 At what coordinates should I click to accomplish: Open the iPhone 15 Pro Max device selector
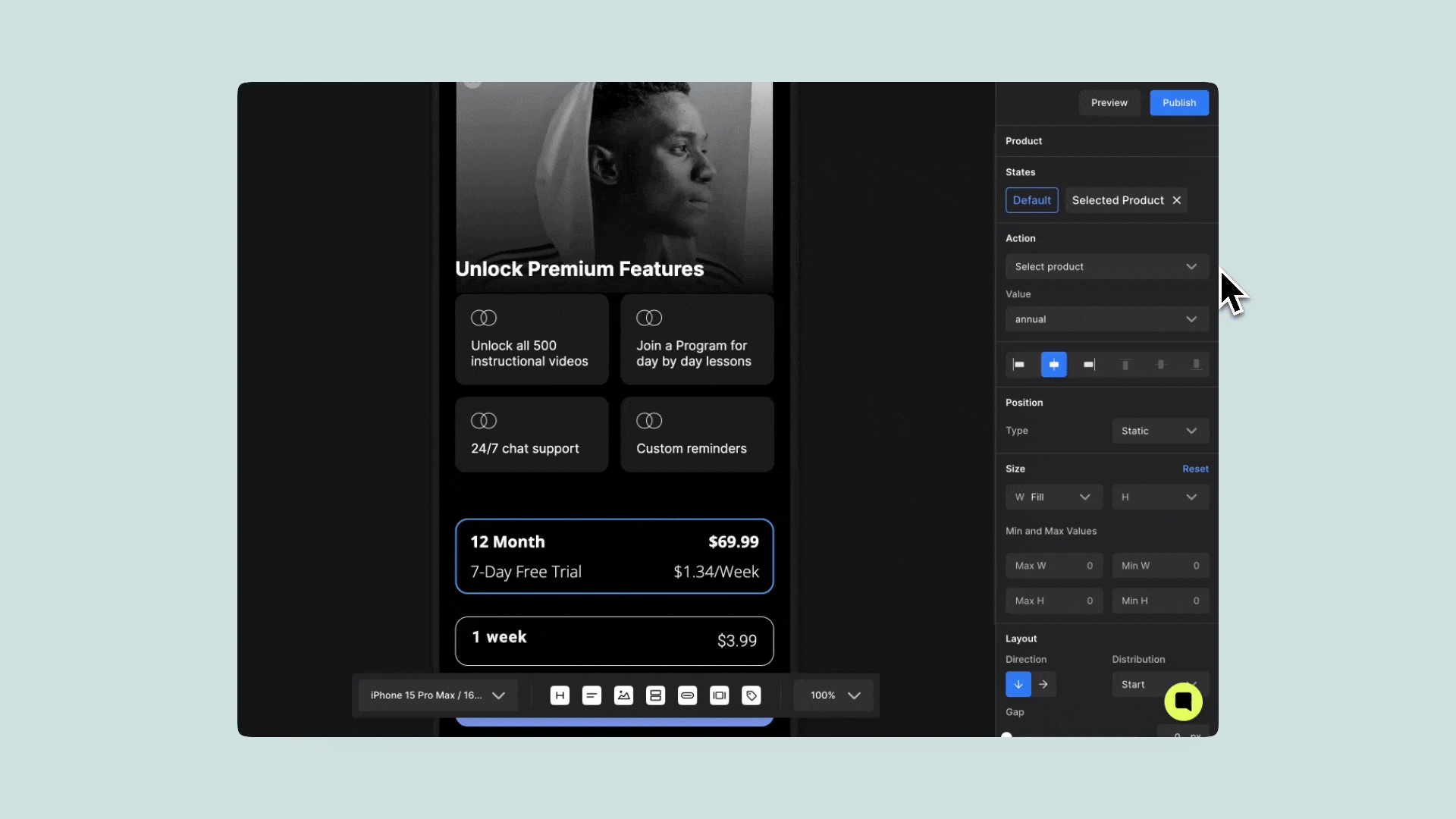(x=438, y=695)
